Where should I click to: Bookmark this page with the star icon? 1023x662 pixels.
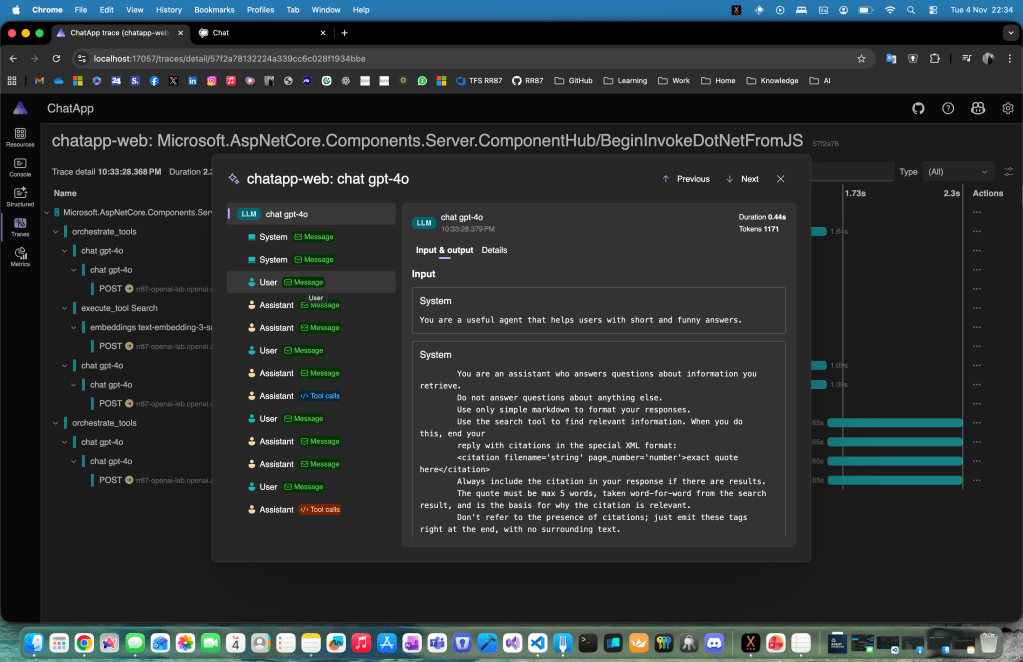(x=861, y=58)
